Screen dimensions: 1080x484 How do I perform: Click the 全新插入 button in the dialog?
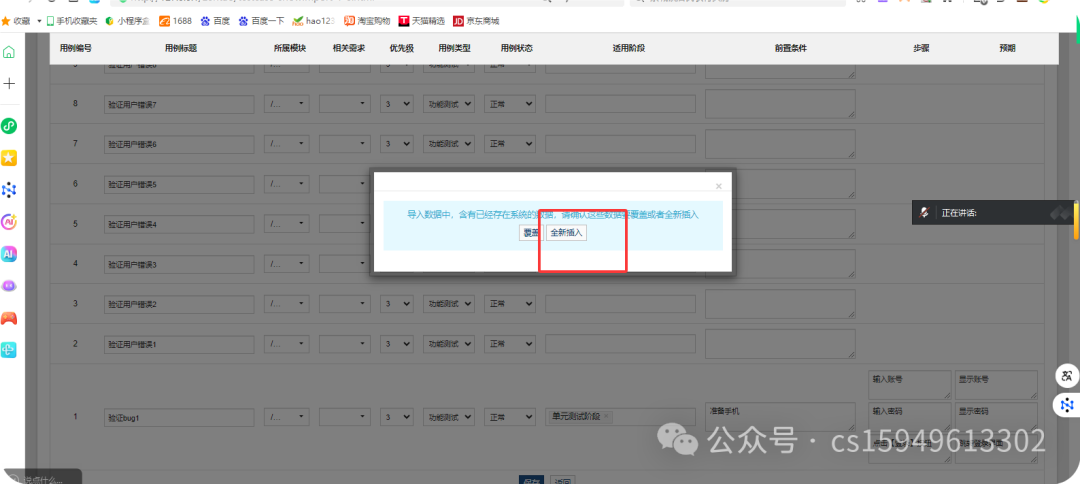pyautogui.click(x=566, y=233)
